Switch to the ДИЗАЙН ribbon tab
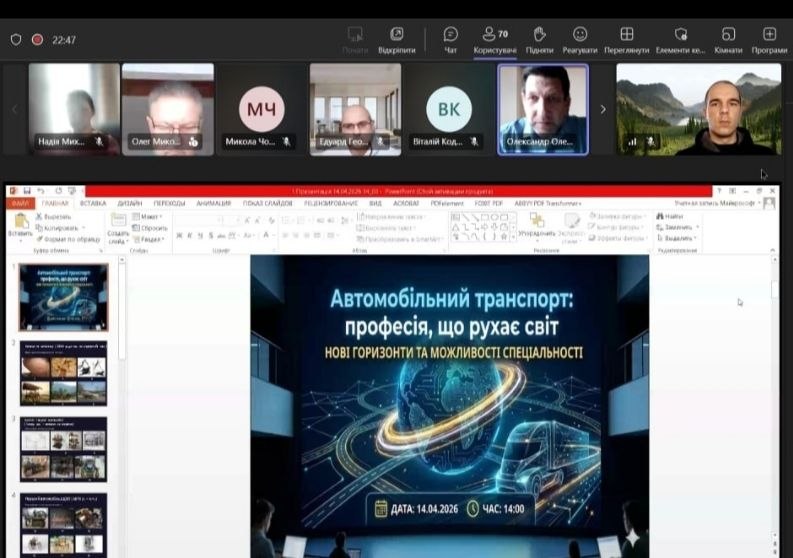This screenshot has width=793, height=558. click(129, 202)
